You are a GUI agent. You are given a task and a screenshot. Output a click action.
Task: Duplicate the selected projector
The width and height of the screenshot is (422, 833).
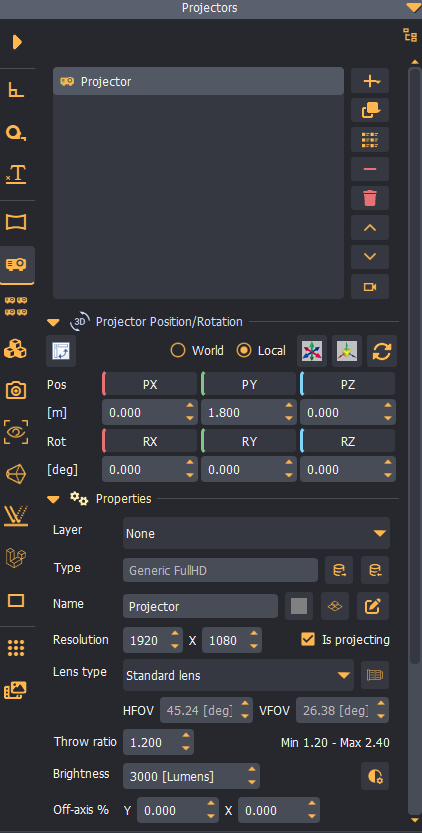370,110
